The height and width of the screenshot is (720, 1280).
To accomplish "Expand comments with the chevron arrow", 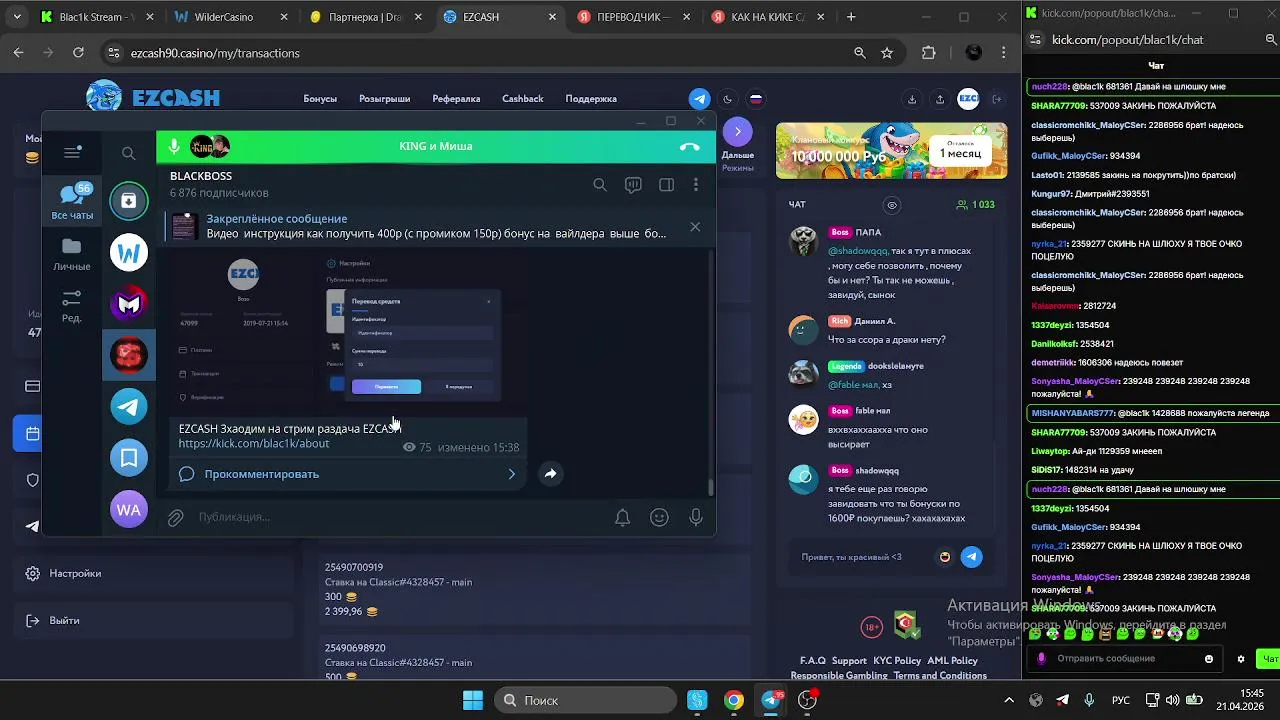I will point(512,474).
